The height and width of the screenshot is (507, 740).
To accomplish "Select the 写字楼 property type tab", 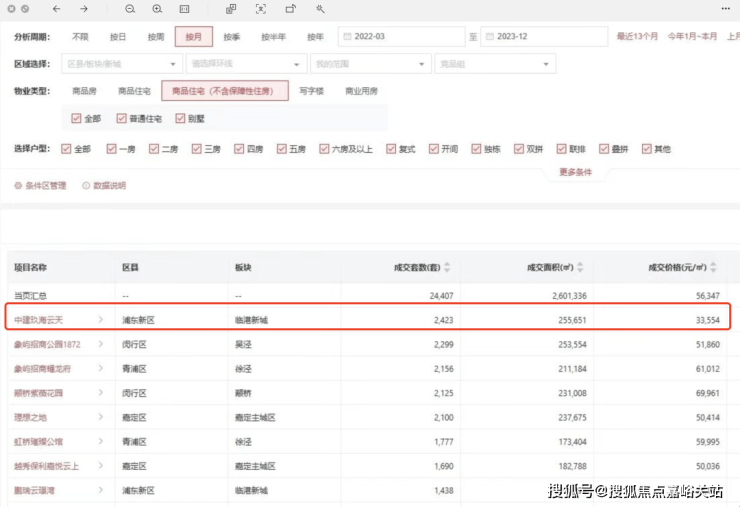I will coord(312,91).
